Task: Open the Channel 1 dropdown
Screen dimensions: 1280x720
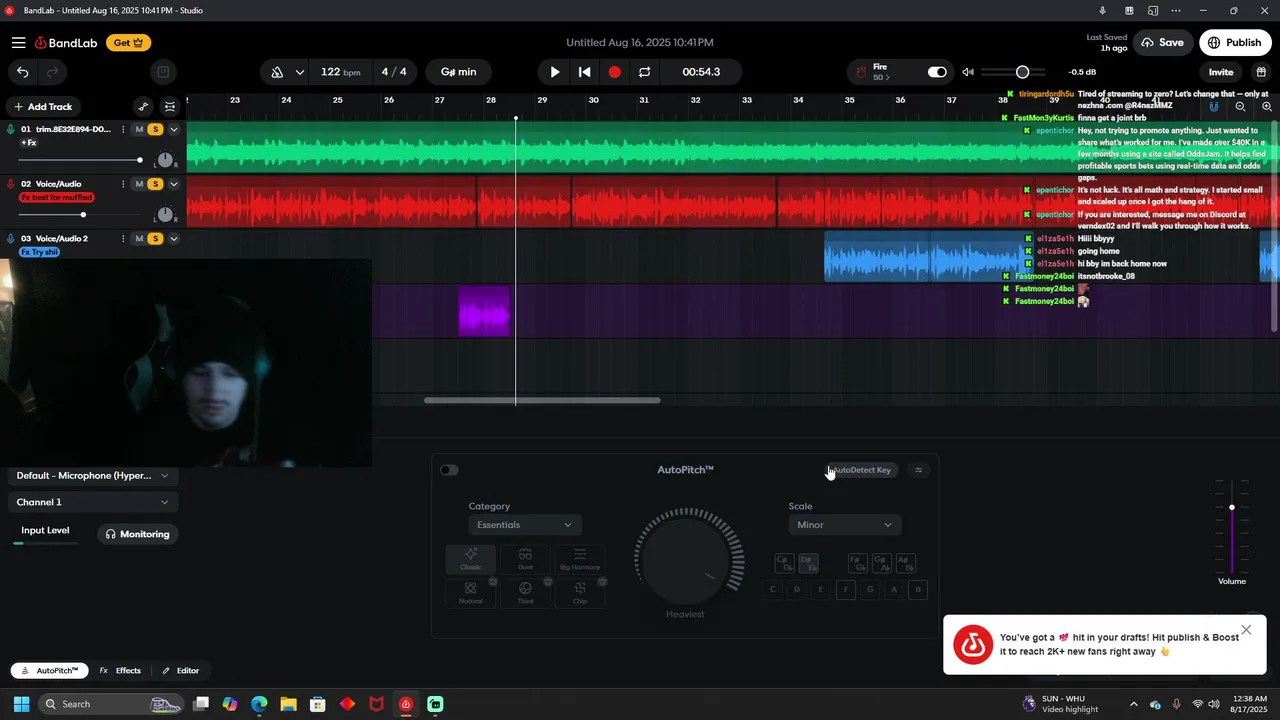Action: pos(93,502)
